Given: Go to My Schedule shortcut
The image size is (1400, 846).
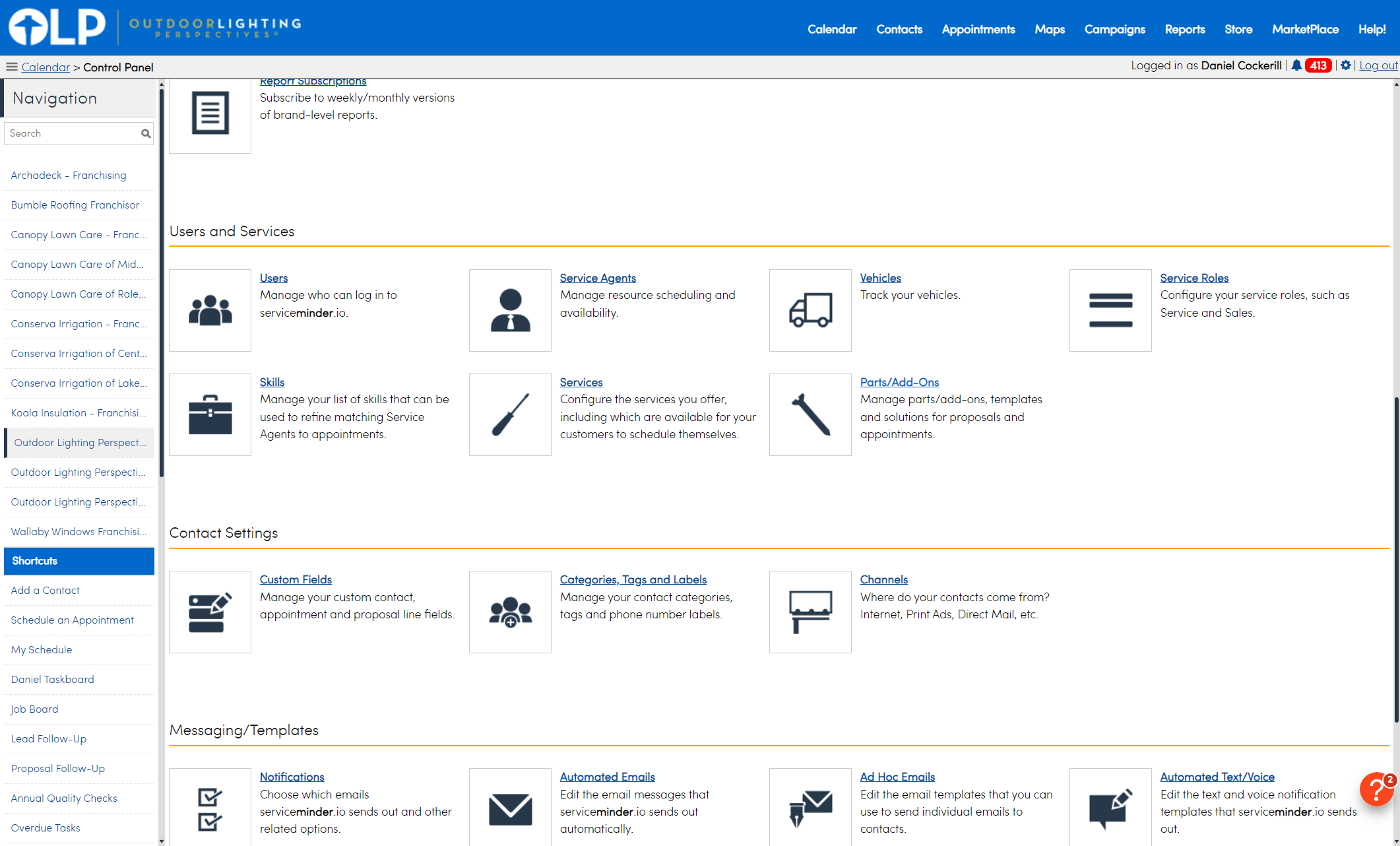Looking at the screenshot, I should (79, 650).
